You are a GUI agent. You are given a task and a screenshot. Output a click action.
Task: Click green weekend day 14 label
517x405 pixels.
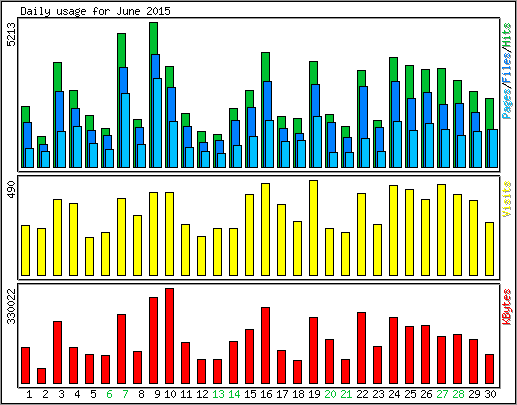234,394
